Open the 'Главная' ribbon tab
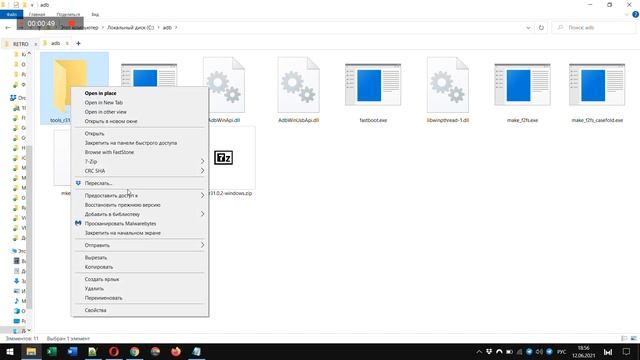640x360 pixels. (x=37, y=14)
